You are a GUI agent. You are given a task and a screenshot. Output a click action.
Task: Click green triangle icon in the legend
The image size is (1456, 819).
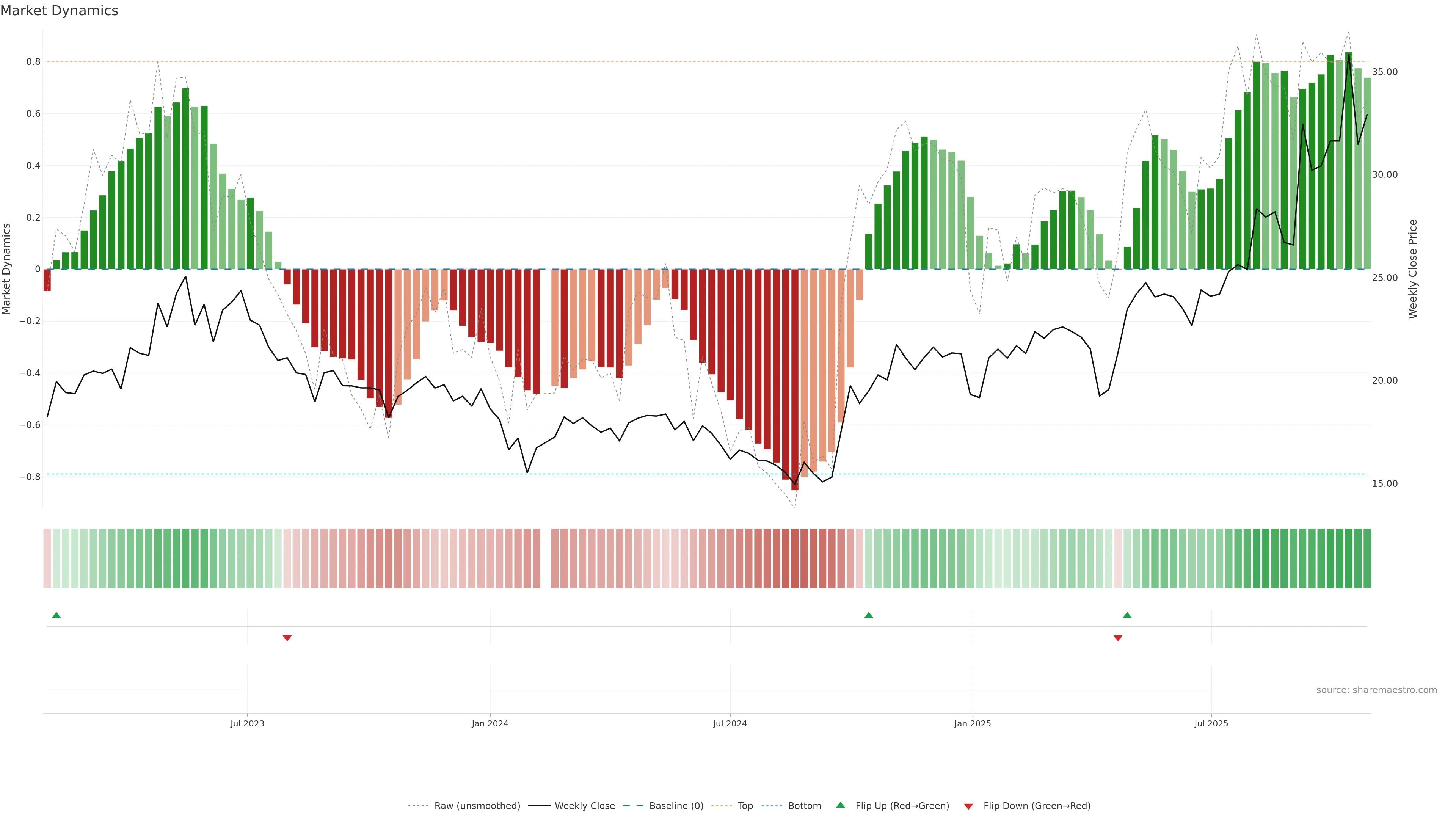(x=841, y=805)
